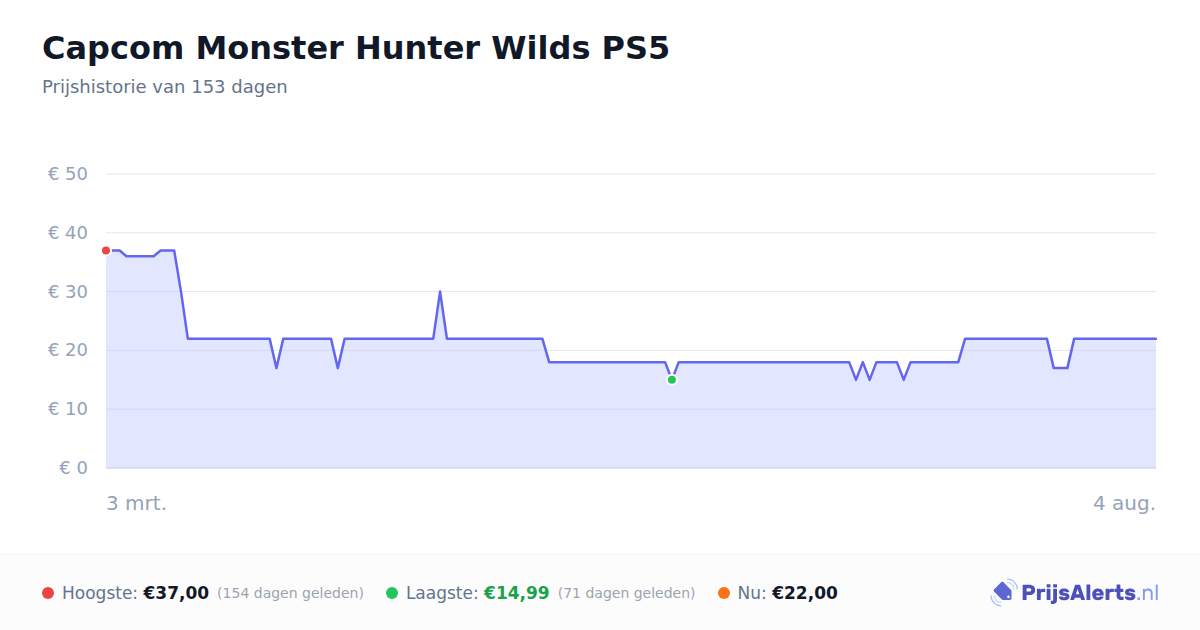Click the €37,00 highest price value

pyautogui.click(x=176, y=593)
